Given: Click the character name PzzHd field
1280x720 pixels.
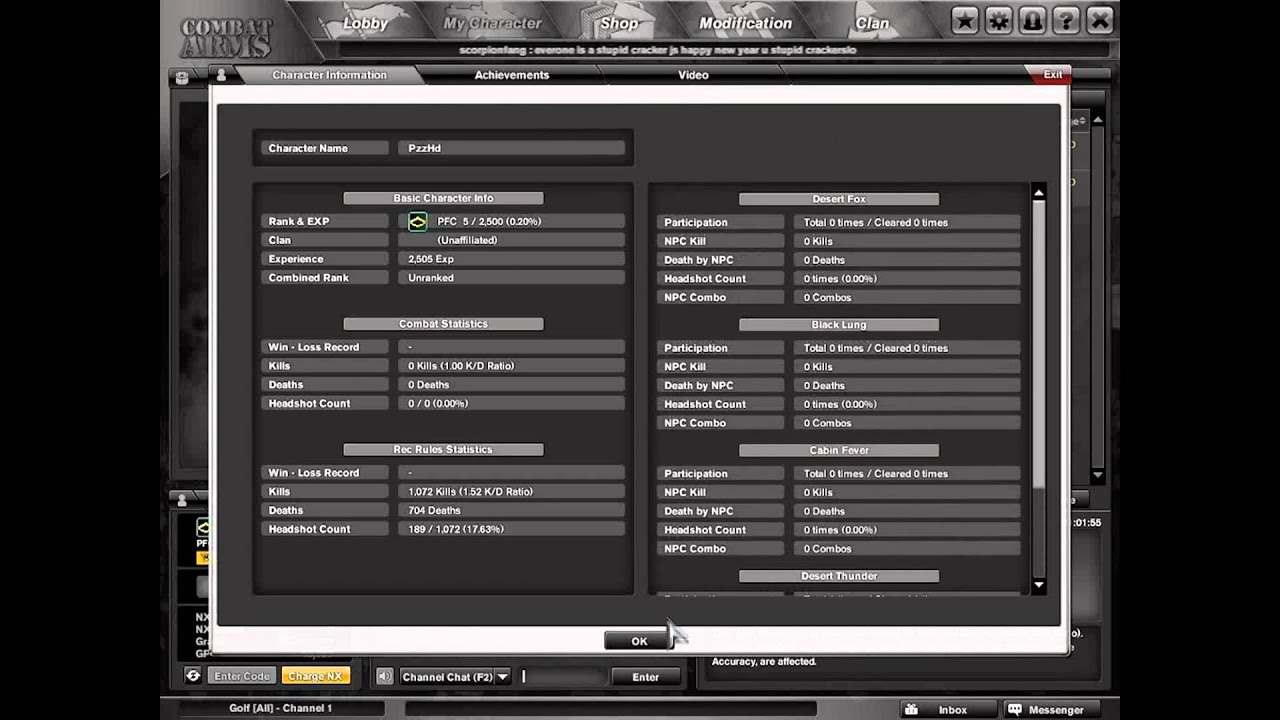Looking at the screenshot, I should pos(511,148).
